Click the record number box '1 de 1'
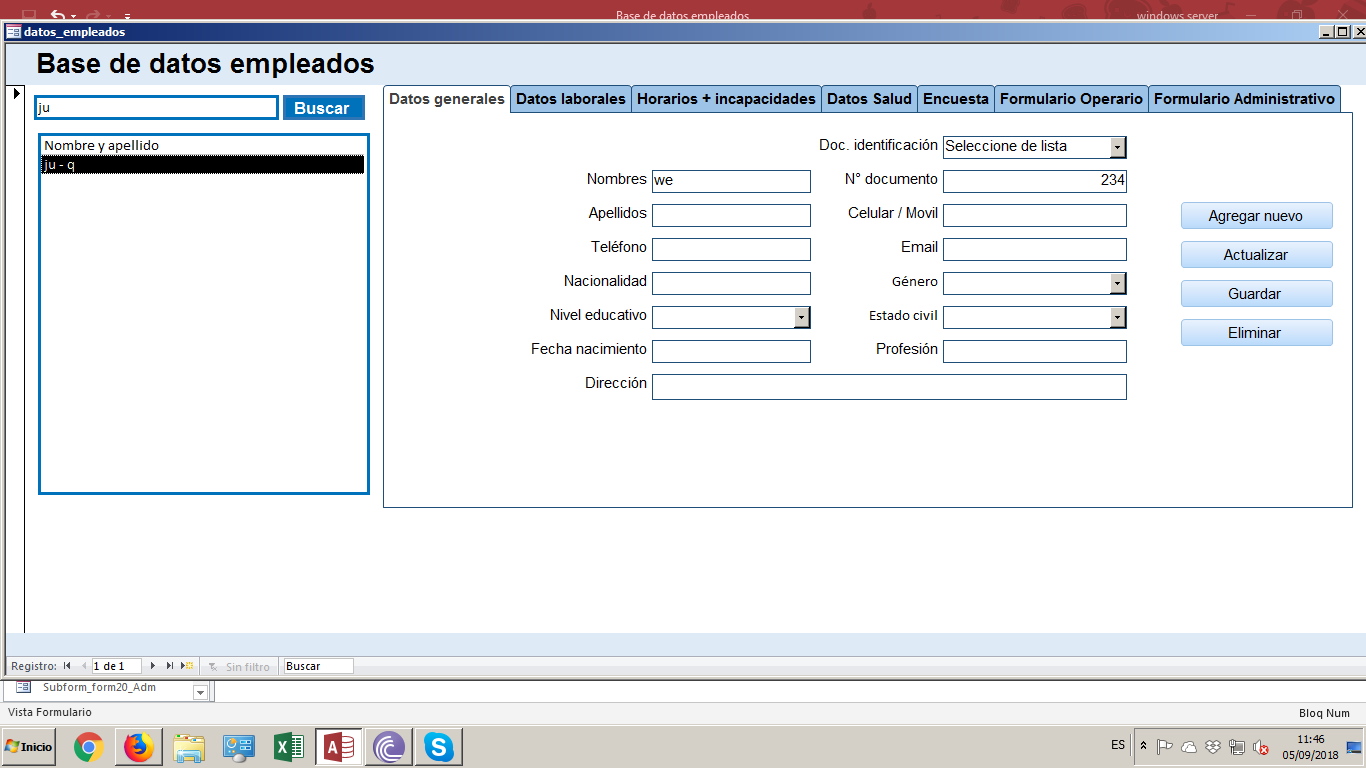Screen dimensions: 1366x768 tap(117, 666)
